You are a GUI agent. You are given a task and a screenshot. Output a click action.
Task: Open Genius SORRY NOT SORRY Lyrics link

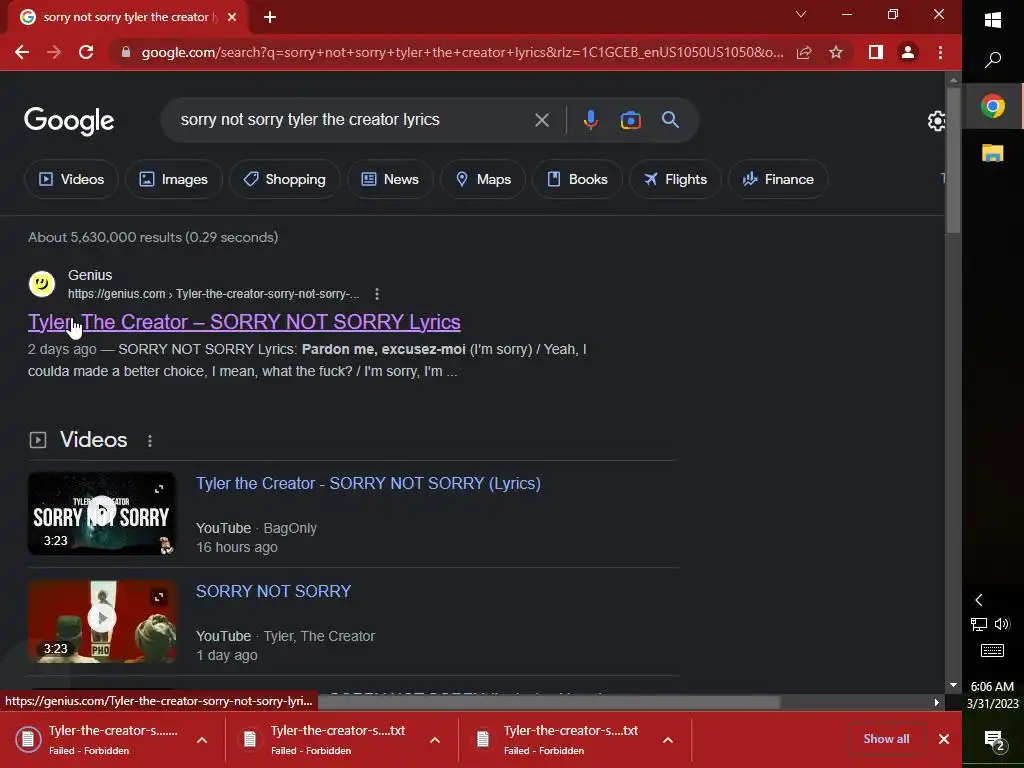point(244,322)
